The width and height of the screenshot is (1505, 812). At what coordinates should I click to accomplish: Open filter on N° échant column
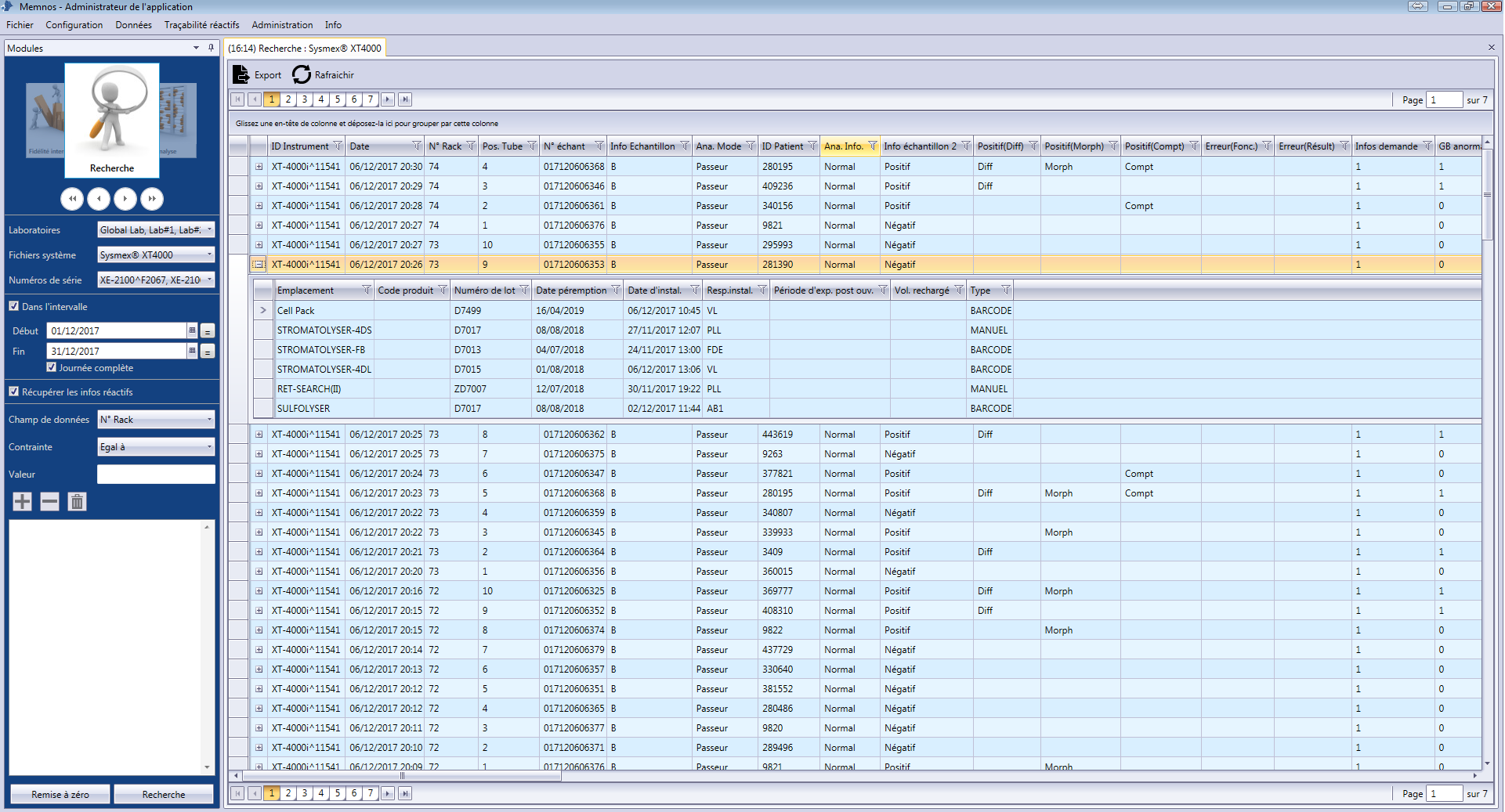599,146
